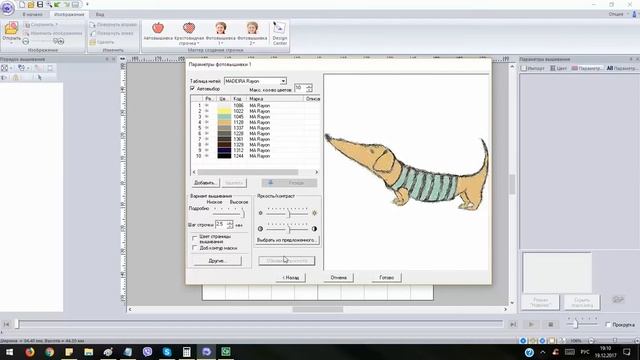This screenshot has width=640, height=360.
Task: Click the simulator stop button
Action: [x=551, y=324]
